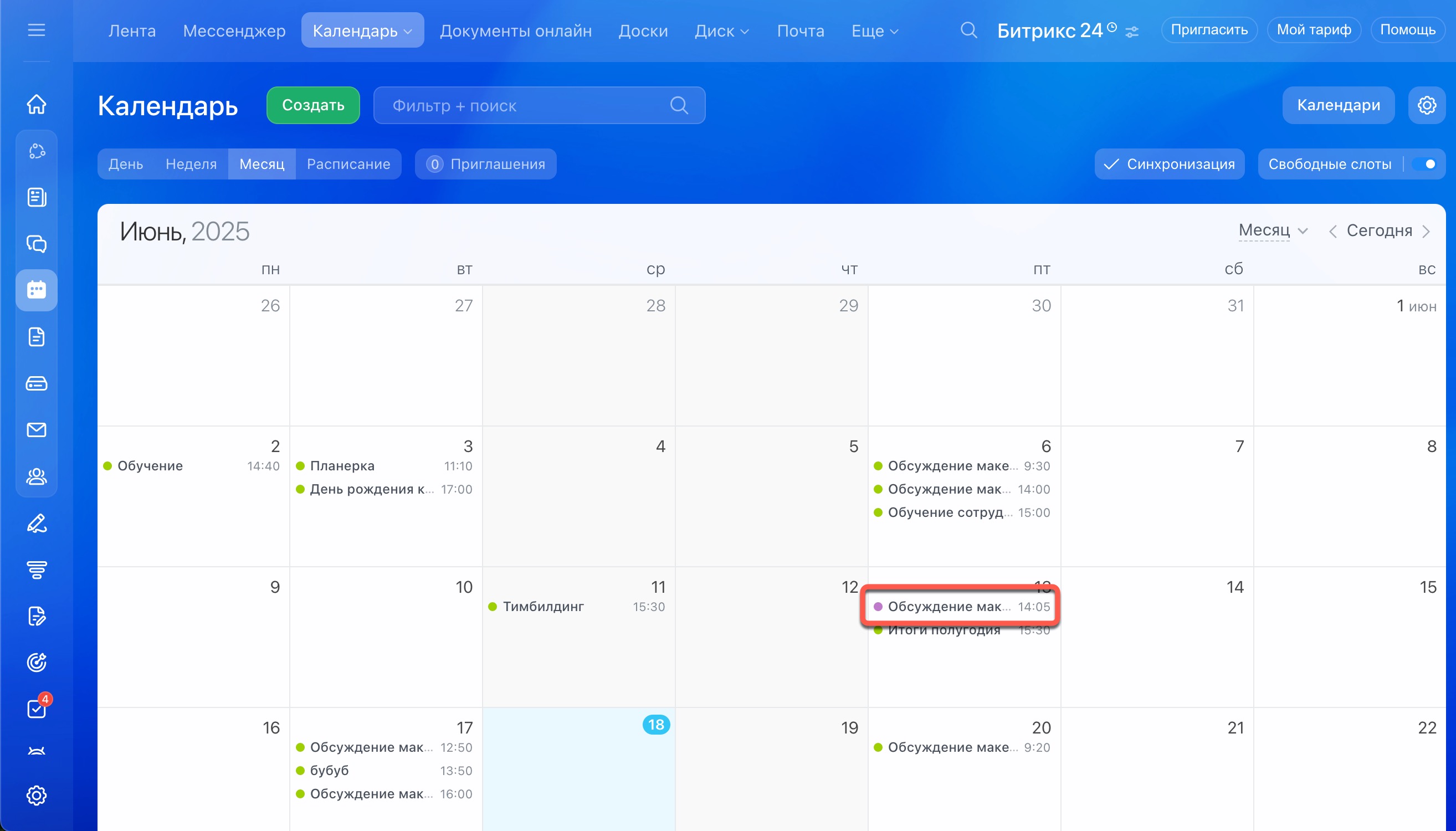This screenshot has height=831, width=1456.
Task: Open Мой тариф button
Action: [x=1313, y=30]
